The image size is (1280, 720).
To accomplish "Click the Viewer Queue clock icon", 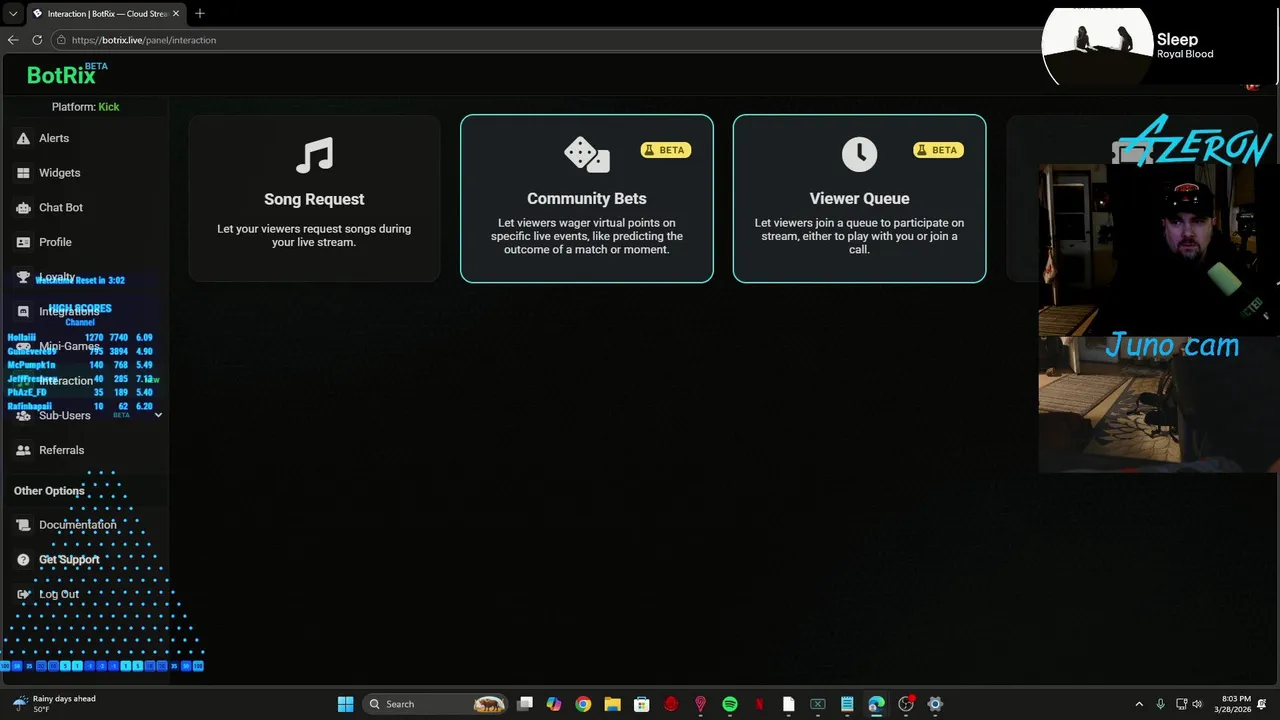I will click(859, 155).
